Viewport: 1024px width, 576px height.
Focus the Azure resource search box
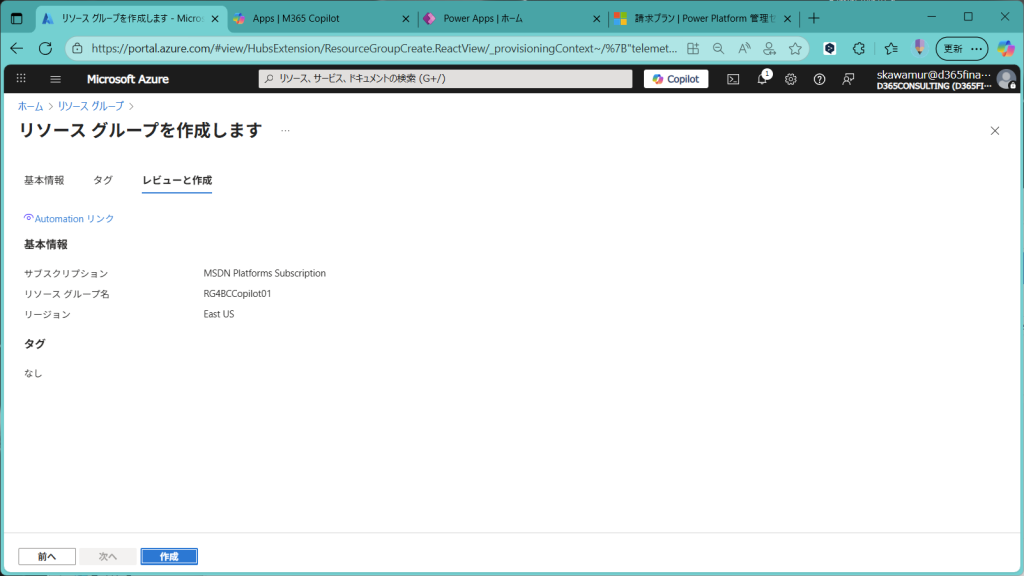coord(445,79)
